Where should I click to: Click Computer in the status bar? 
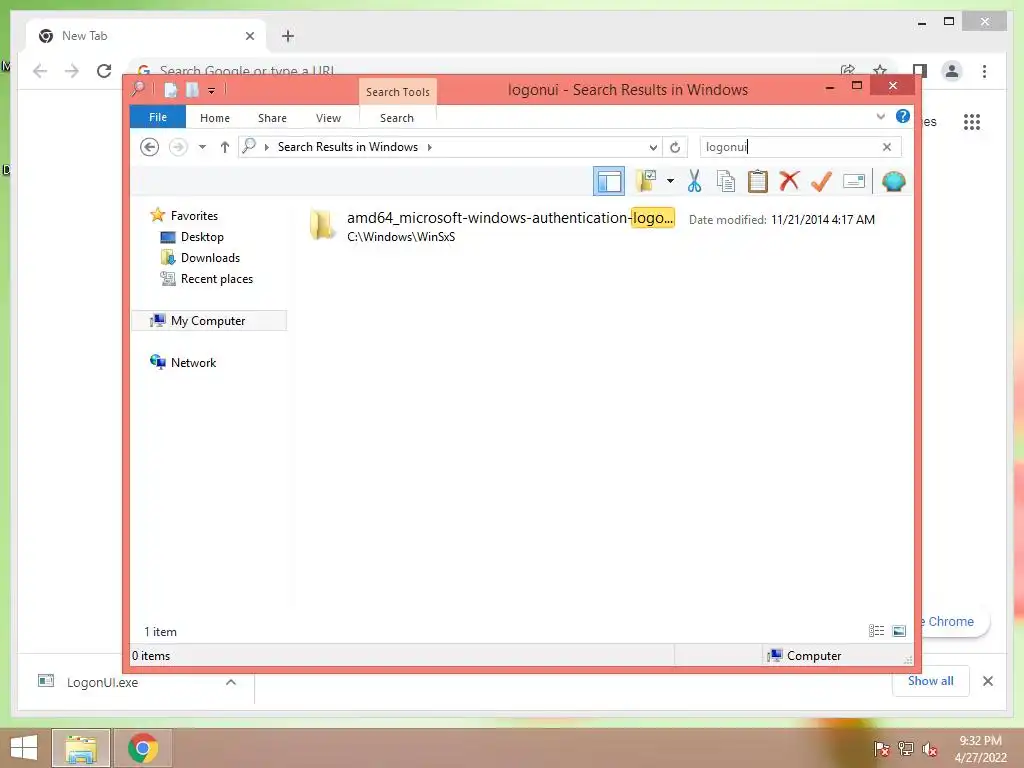[814, 656]
